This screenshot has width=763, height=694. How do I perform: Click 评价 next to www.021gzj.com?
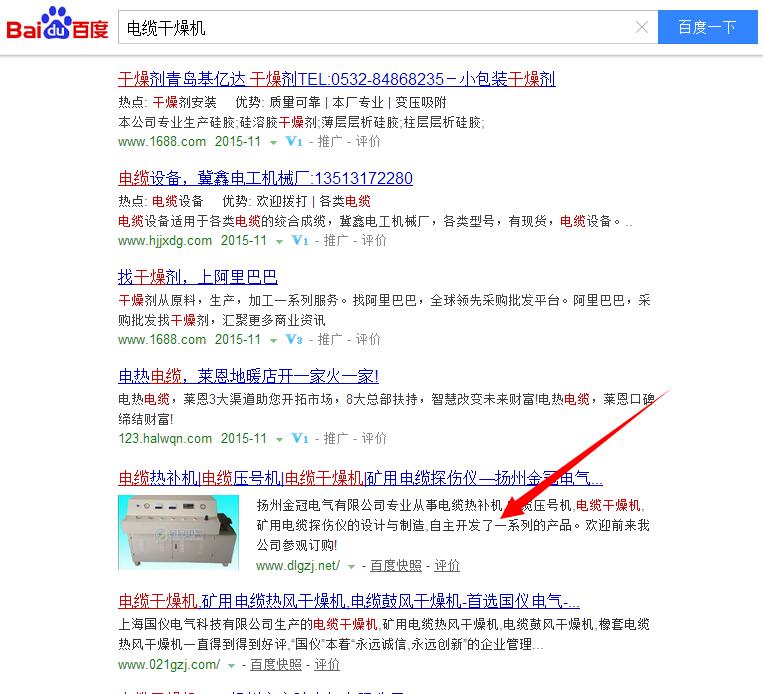pyautogui.click(x=327, y=664)
